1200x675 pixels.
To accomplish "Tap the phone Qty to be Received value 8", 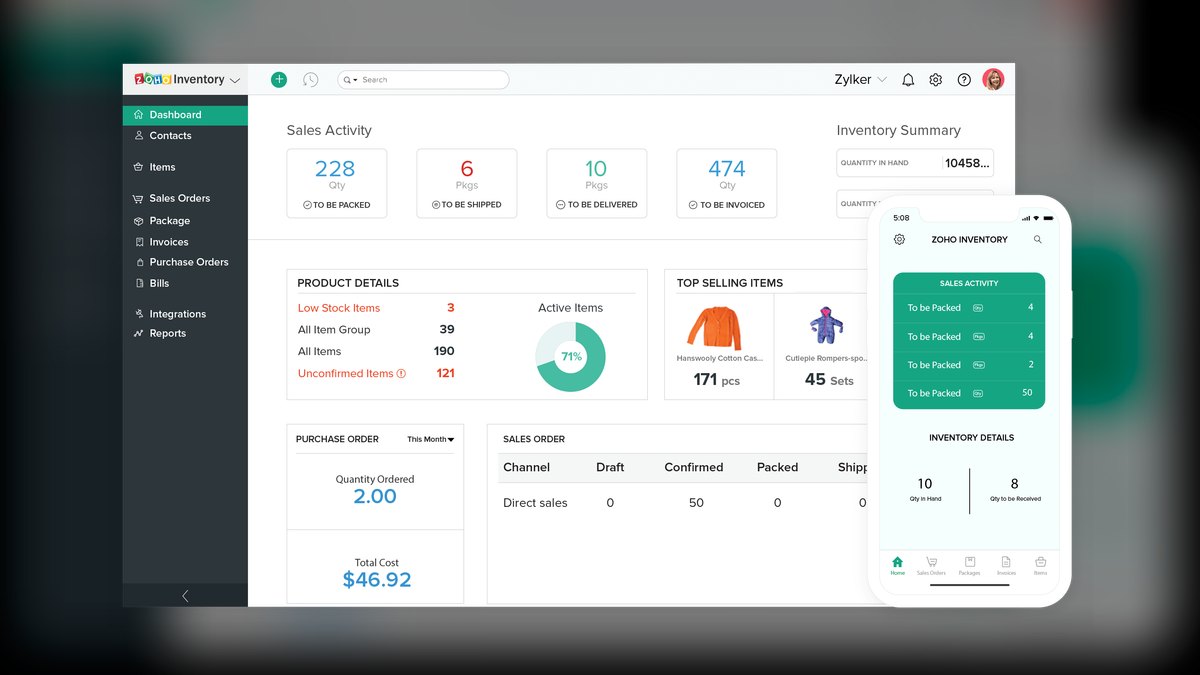I will (x=1015, y=484).
